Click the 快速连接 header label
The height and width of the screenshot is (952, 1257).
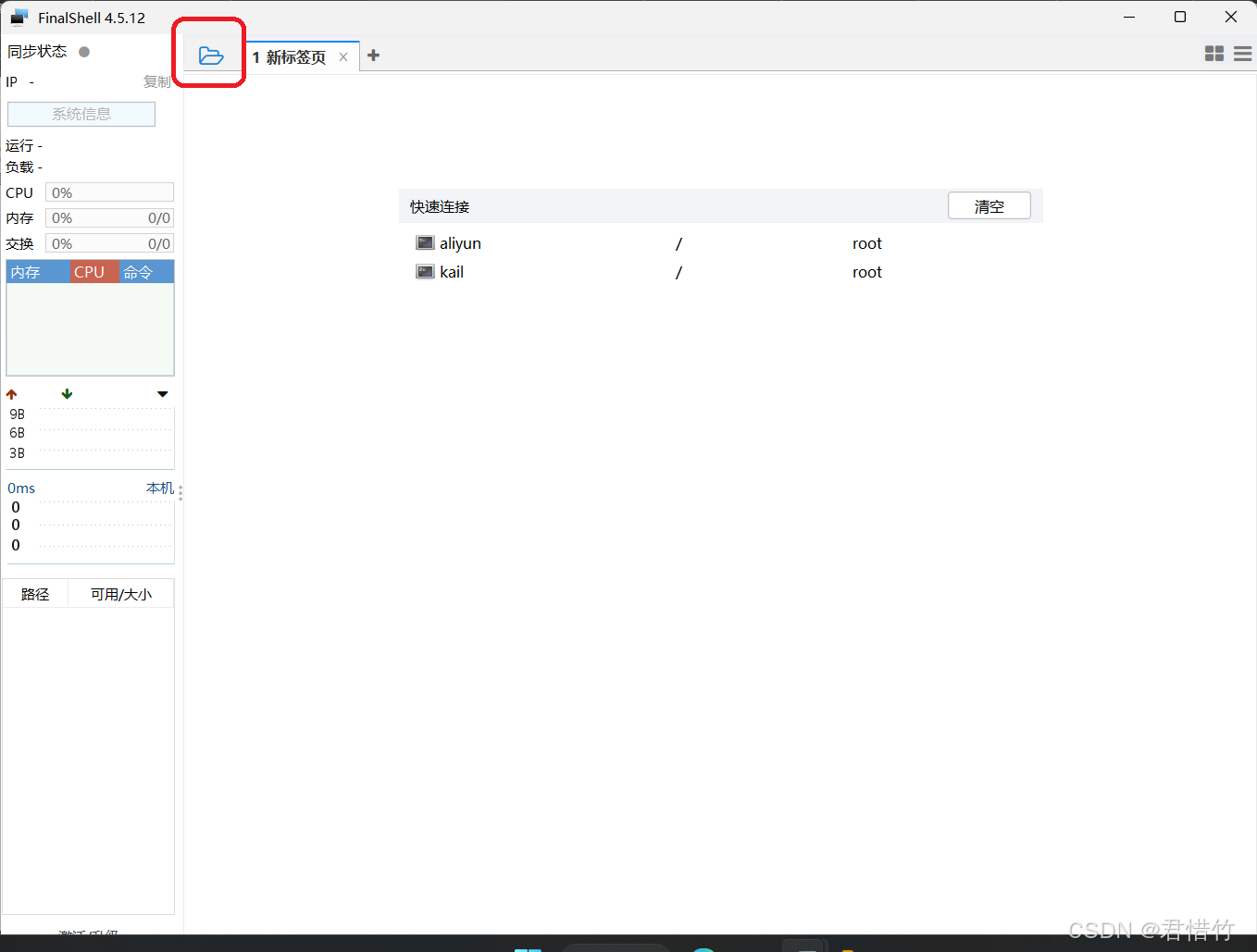440,206
